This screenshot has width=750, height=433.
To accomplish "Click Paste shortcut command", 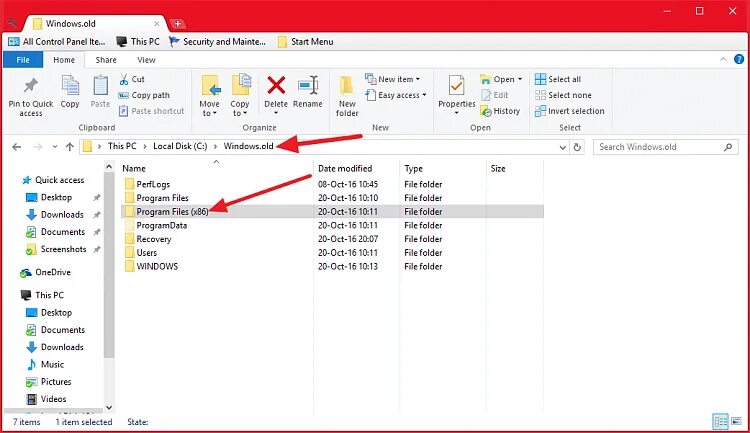I will 151,111.
